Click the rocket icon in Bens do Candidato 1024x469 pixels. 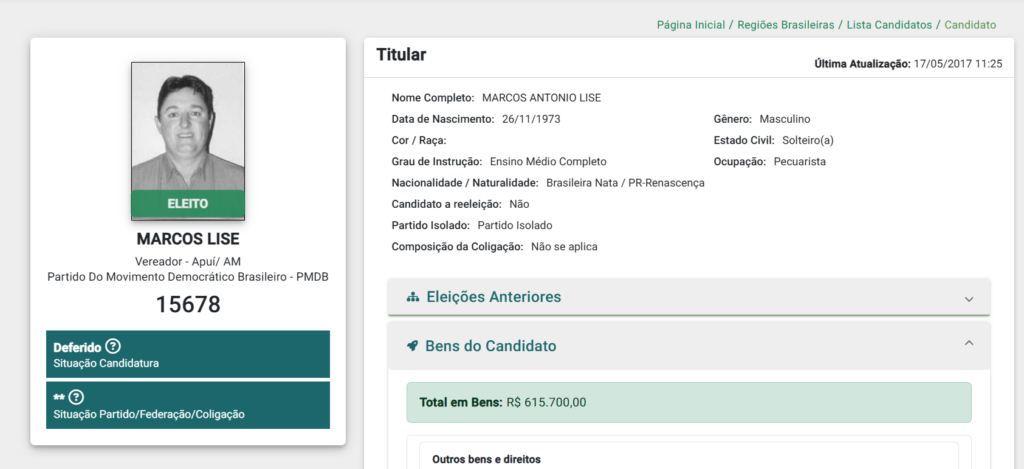click(x=412, y=346)
